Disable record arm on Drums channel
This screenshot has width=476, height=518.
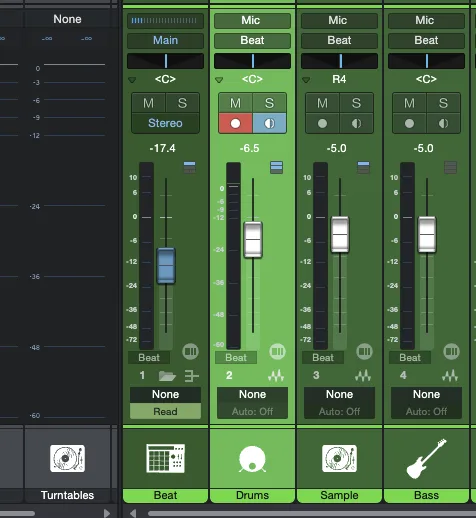point(235,123)
